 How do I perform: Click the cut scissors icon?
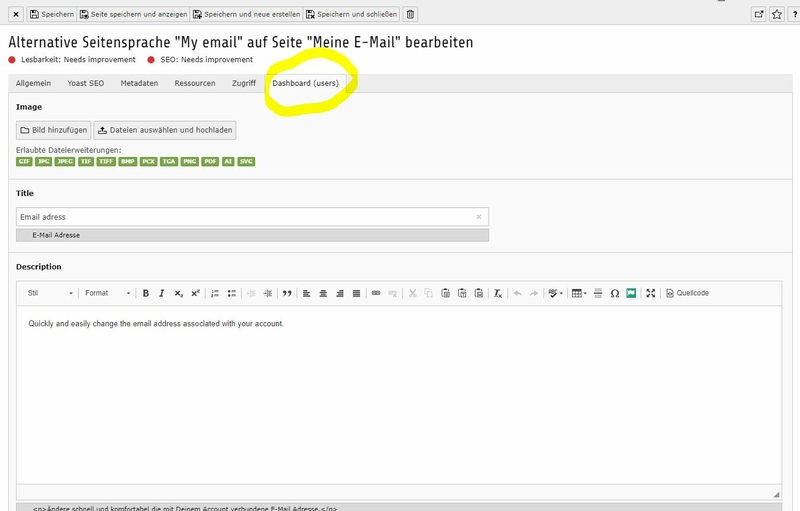(412, 293)
